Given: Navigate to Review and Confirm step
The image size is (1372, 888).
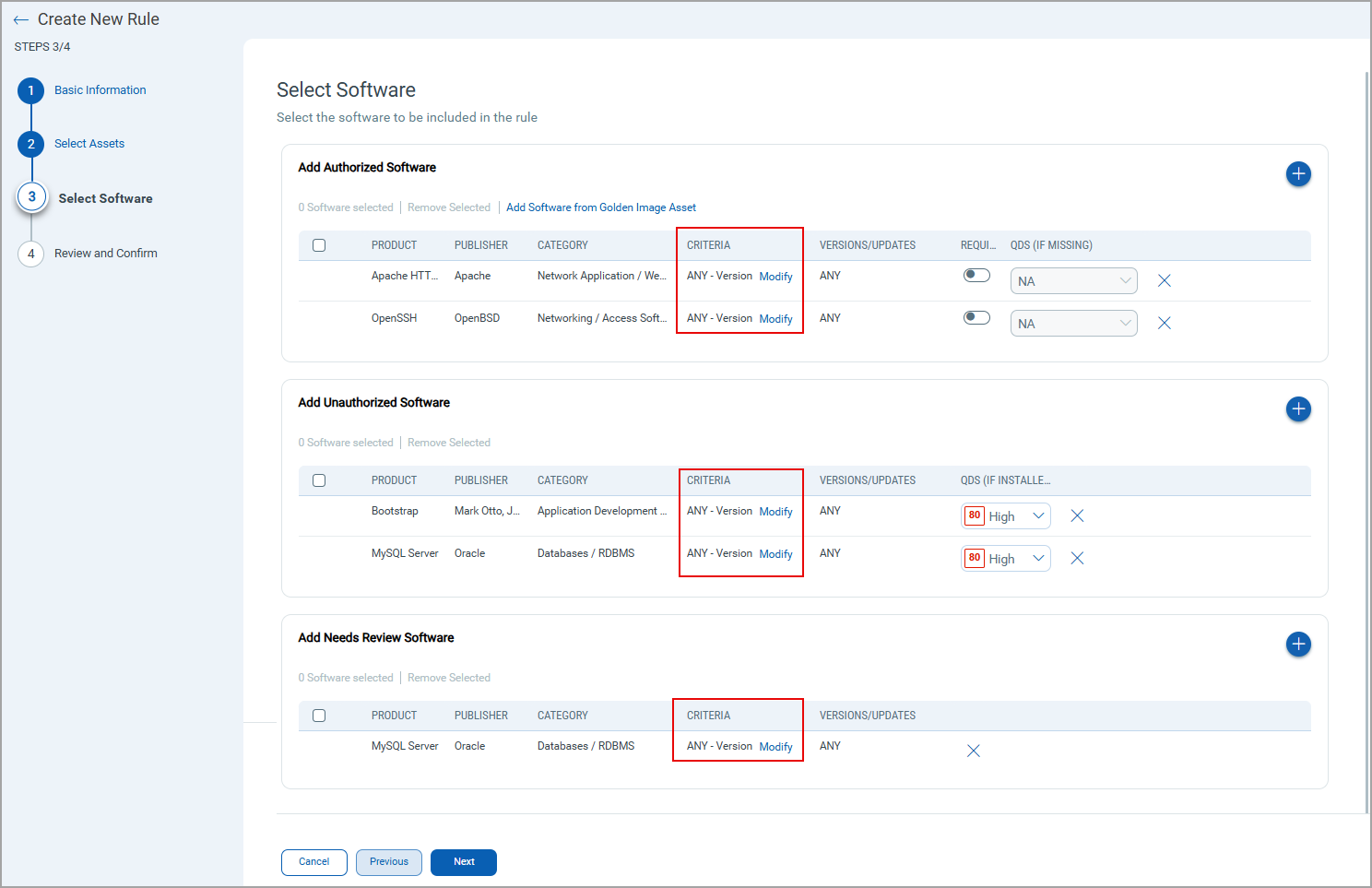Looking at the screenshot, I should 105,253.
